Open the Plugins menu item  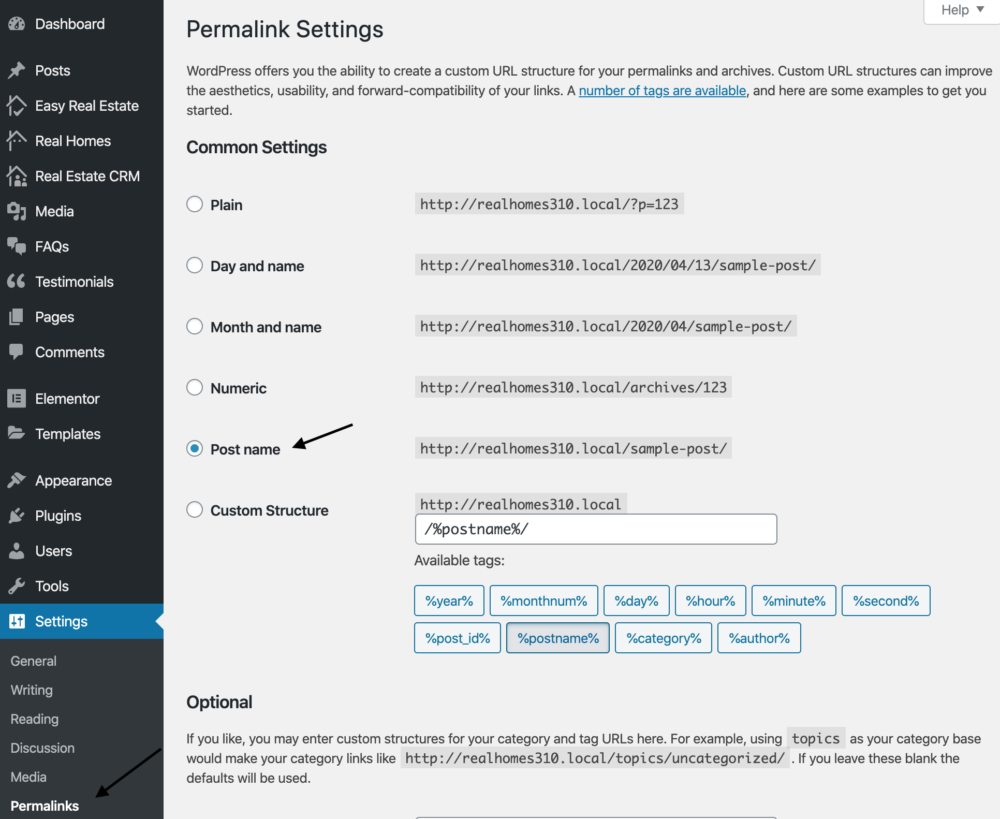pos(82,515)
